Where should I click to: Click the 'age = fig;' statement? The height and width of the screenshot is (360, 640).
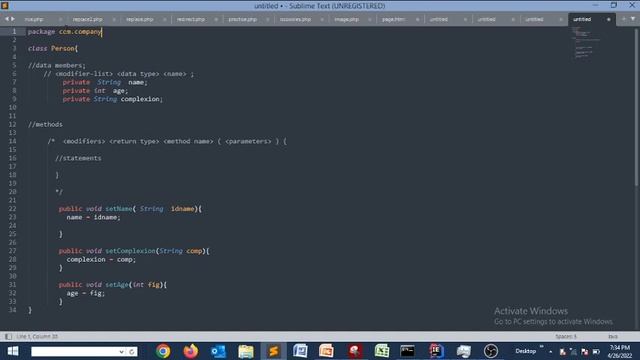(x=85, y=293)
